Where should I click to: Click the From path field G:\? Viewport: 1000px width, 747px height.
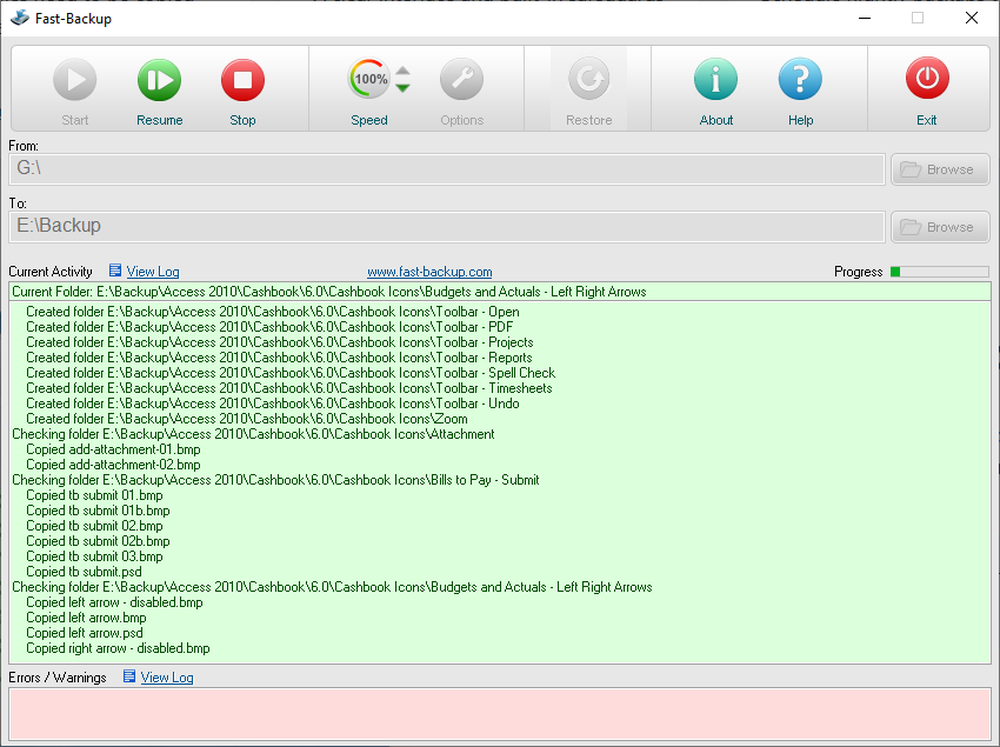coord(446,169)
